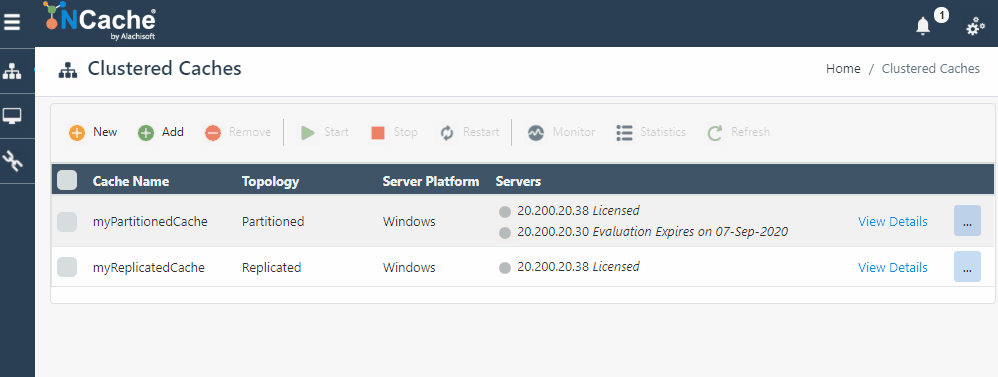This screenshot has width=998, height=377.
Task: Select the tools icon in the sidebar
Action: coord(12,161)
